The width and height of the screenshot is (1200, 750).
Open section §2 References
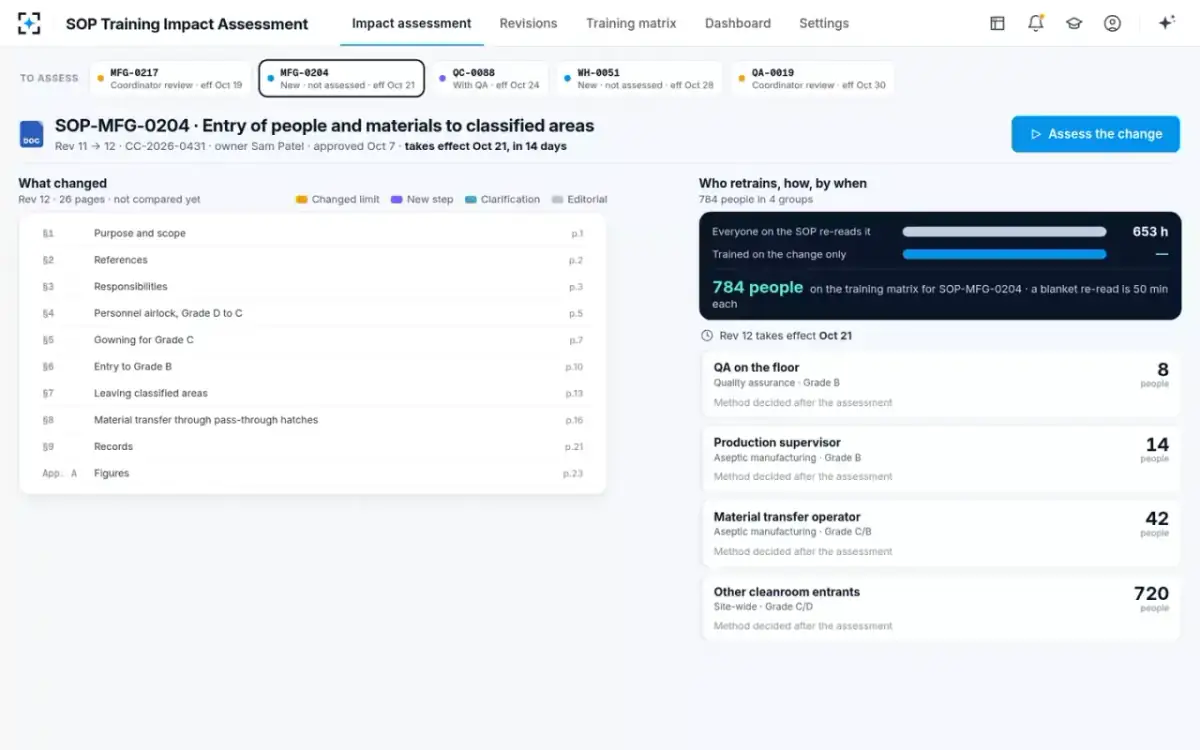pyautogui.click(x=313, y=260)
